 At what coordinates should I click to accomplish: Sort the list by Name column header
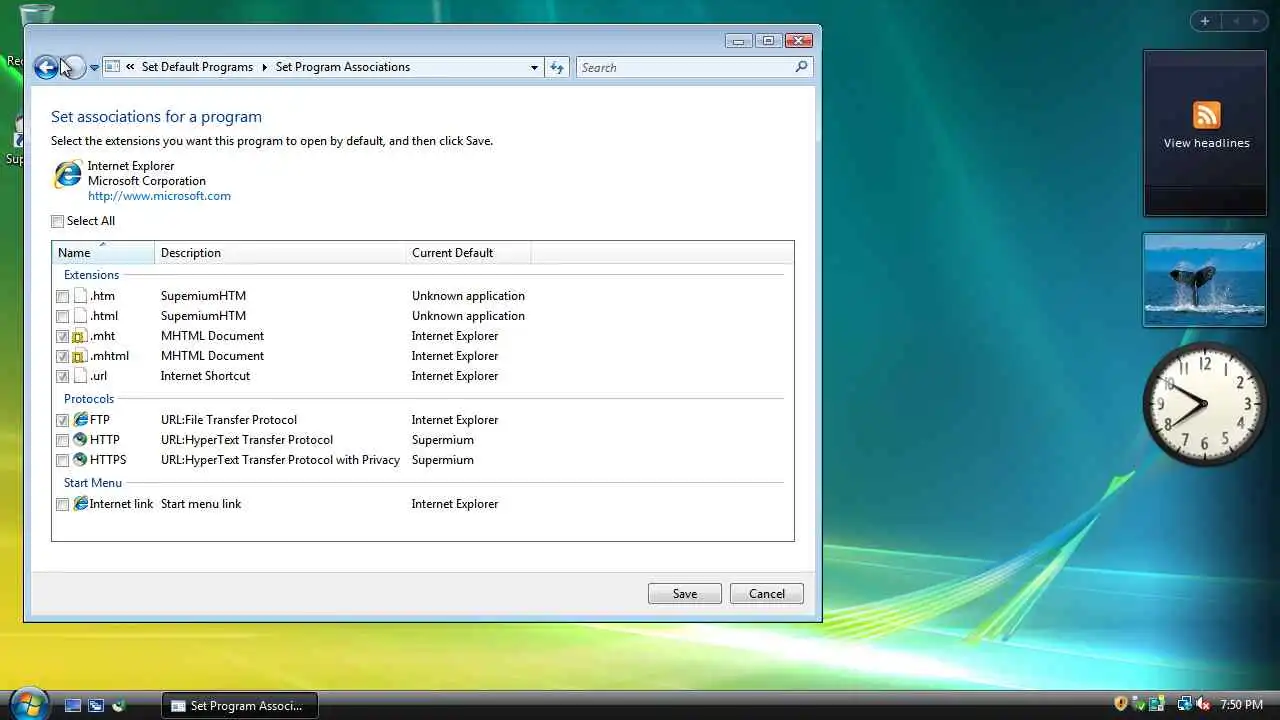coord(103,253)
